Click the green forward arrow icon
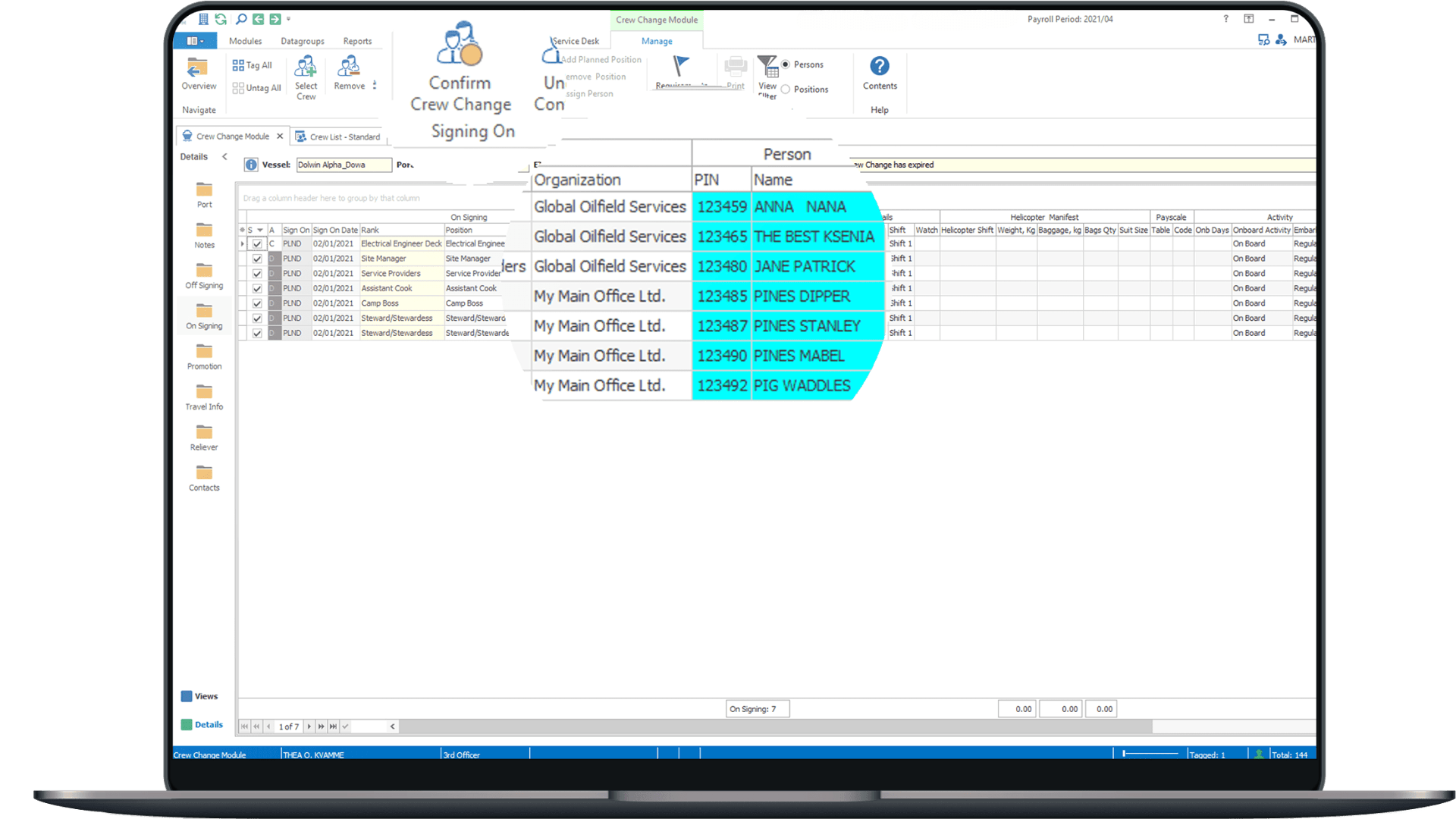The width and height of the screenshot is (1456, 819). pos(275,19)
